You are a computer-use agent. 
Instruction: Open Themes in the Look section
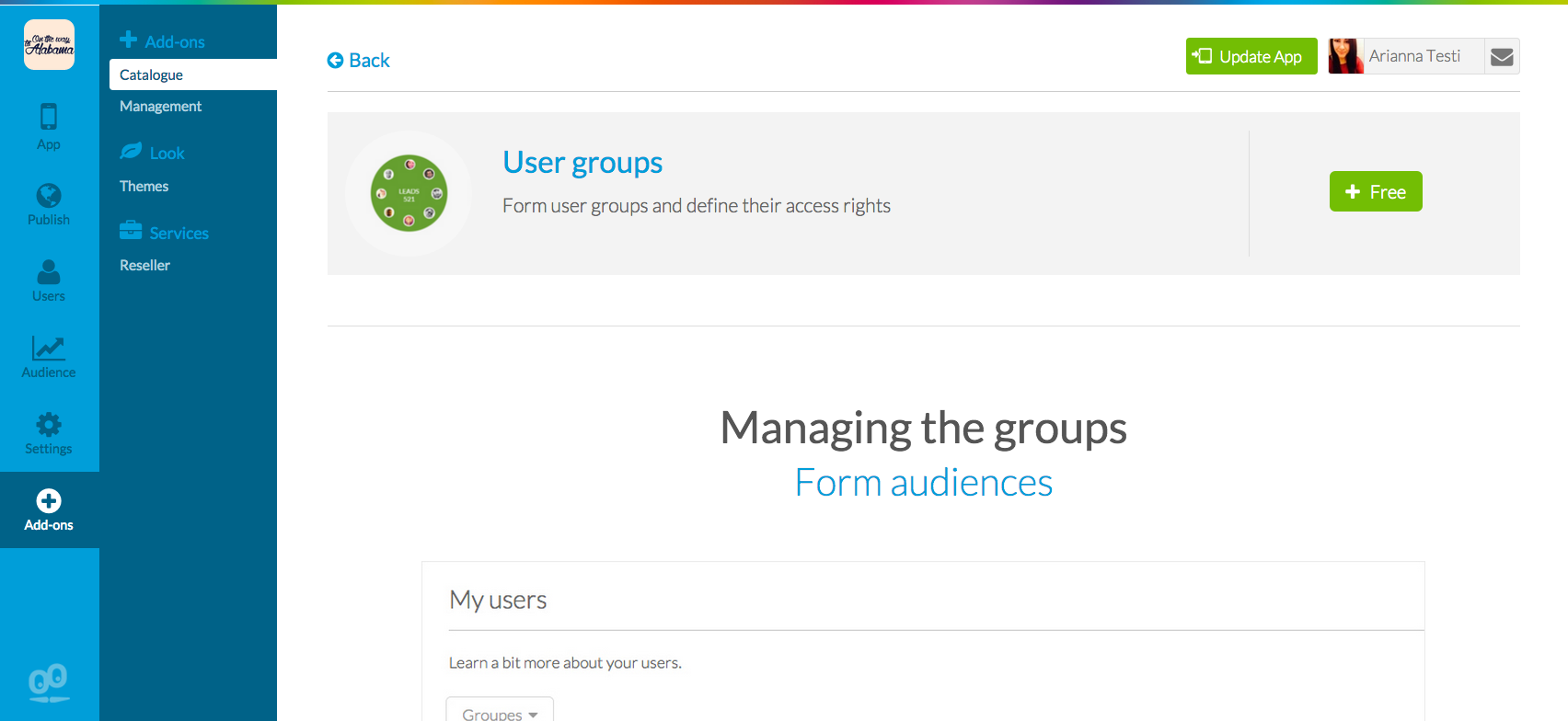pyautogui.click(x=144, y=187)
